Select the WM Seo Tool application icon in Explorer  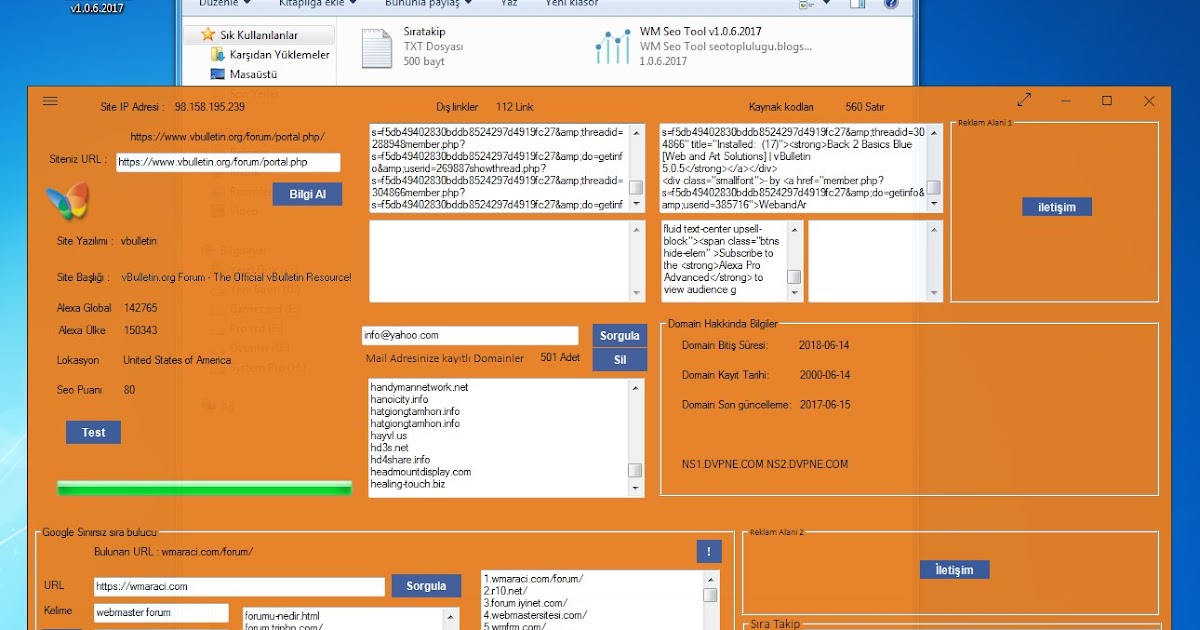pos(612,46)
